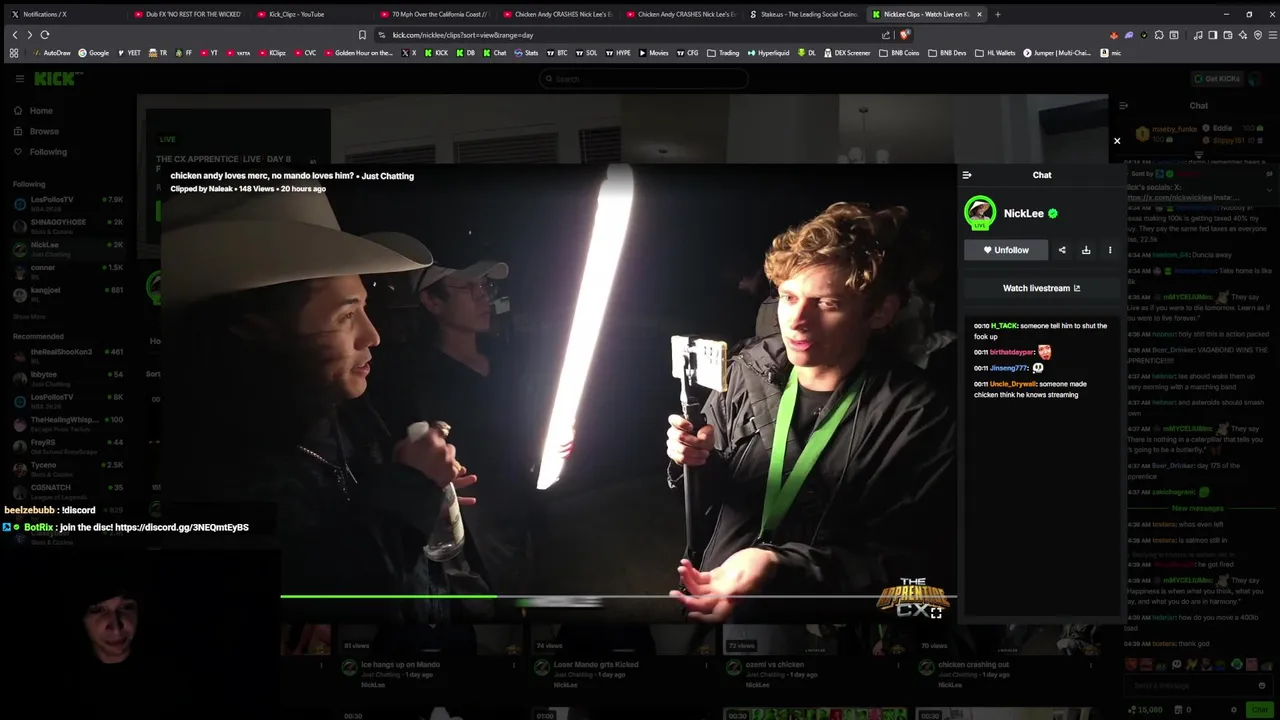This screenshot has width=1280, height=720.
Task: Click the NickLee channel name
Action: tap(1023, 213)
